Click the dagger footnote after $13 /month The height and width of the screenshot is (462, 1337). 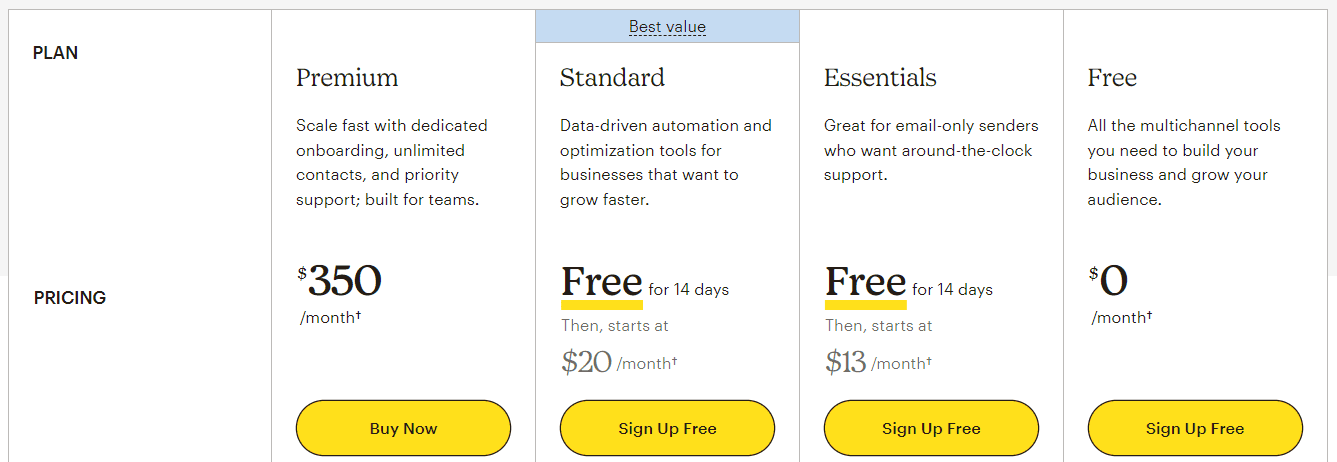click(x=928, y=361)
